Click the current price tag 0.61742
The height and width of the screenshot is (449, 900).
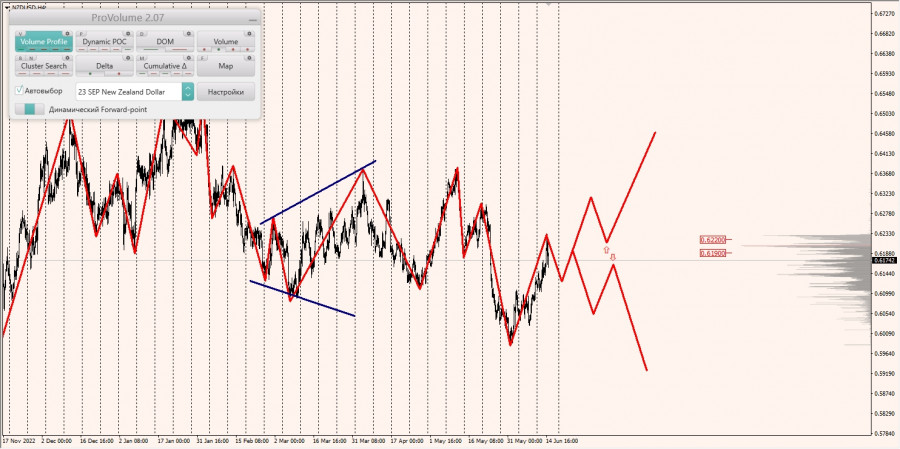click(885, 260)
